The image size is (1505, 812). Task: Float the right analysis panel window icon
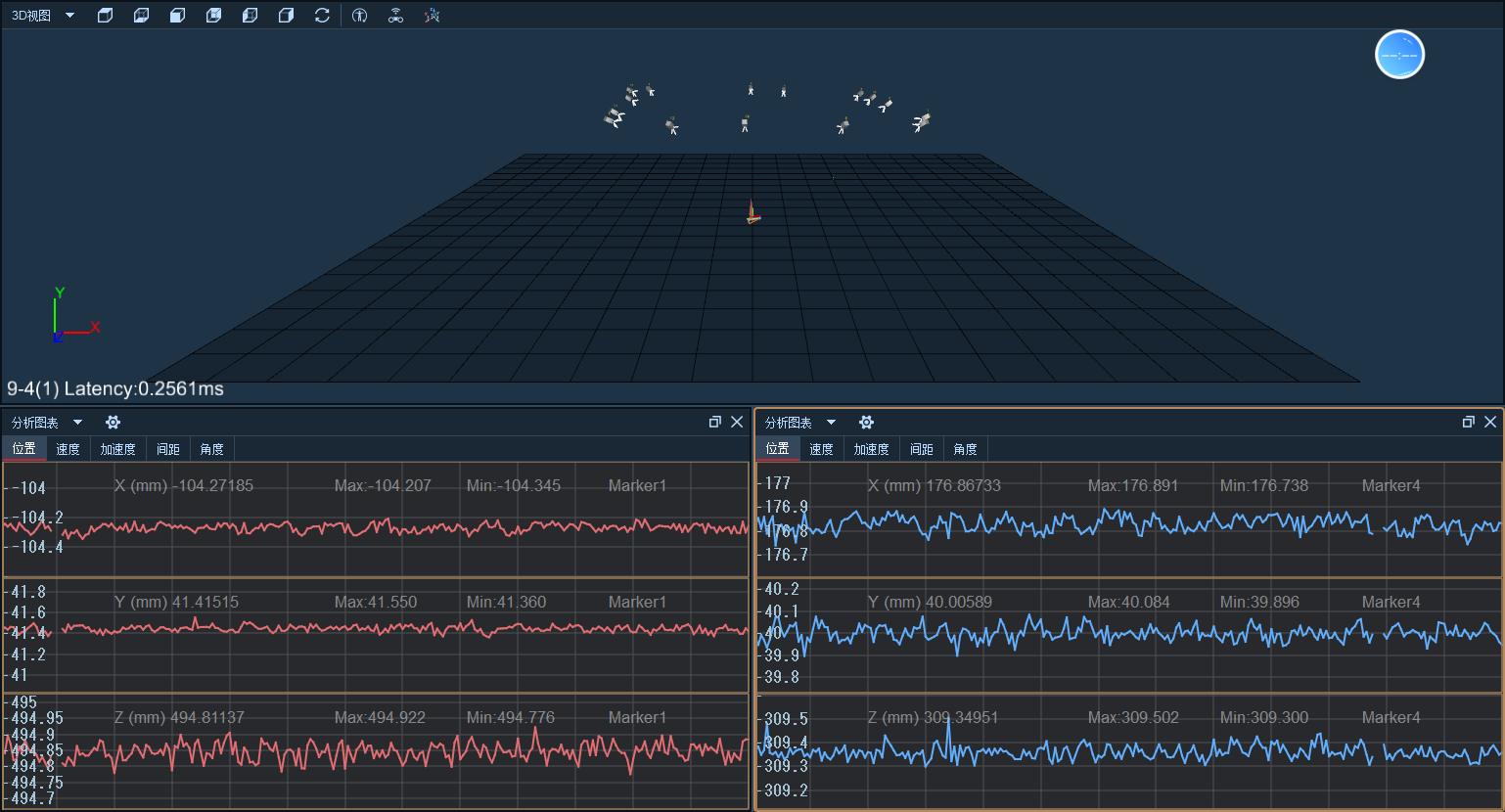1469,422
